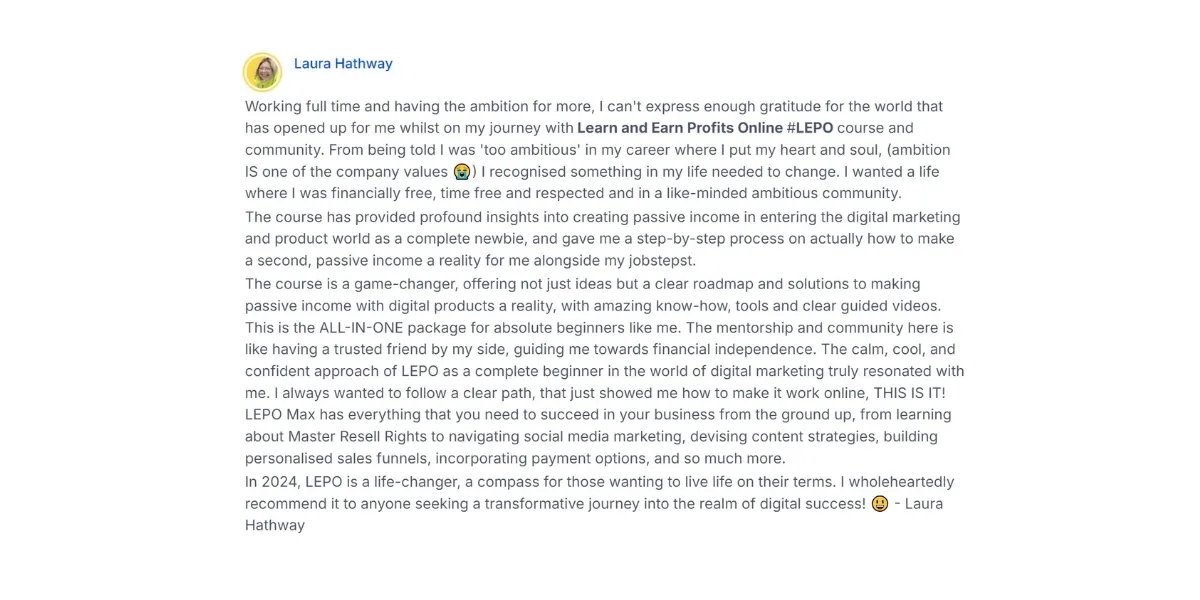The width and height of the screenshot is (1200, 600).
Task: Click the smiling emoji near the end
Action: click(x=880, y=503)
